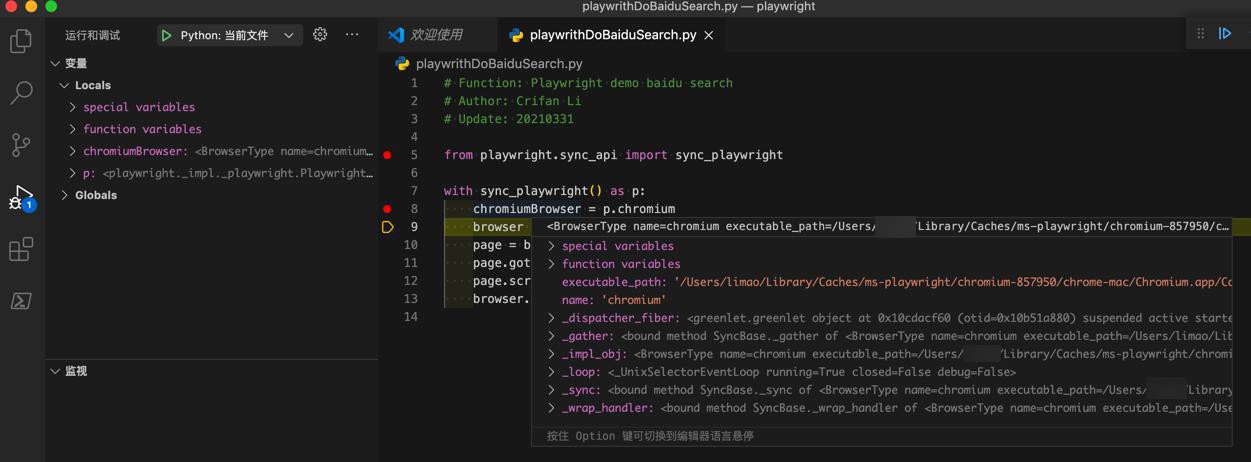
Task: Toggle breakpoint on line 5
Action: coord(387,155)
